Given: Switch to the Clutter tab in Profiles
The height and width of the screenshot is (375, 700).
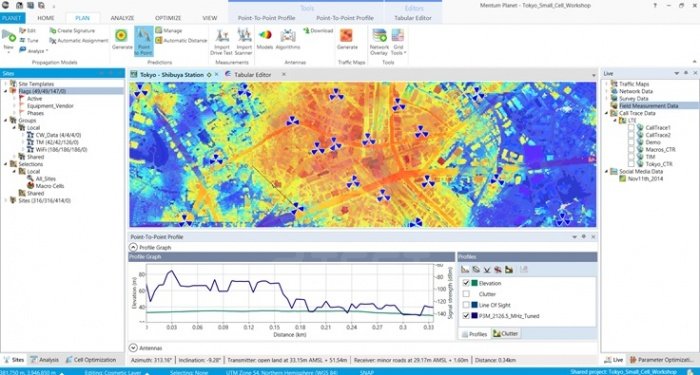Looking at the screenshot, I should pos(505,333).
